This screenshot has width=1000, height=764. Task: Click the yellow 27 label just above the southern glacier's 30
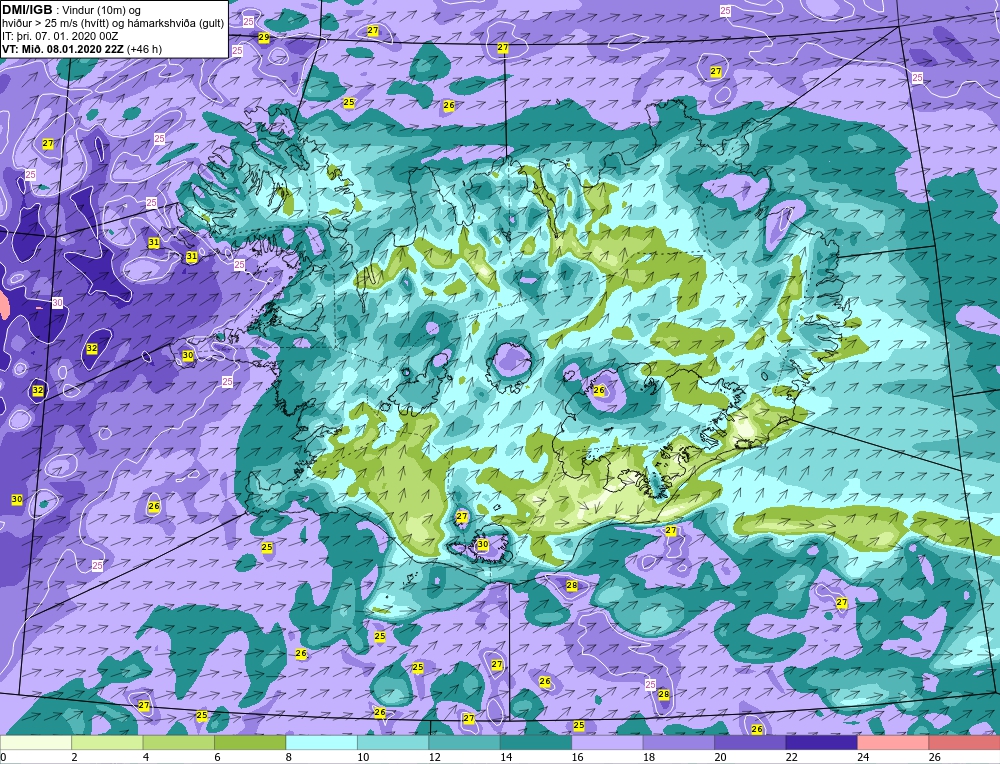coord(462,517)
